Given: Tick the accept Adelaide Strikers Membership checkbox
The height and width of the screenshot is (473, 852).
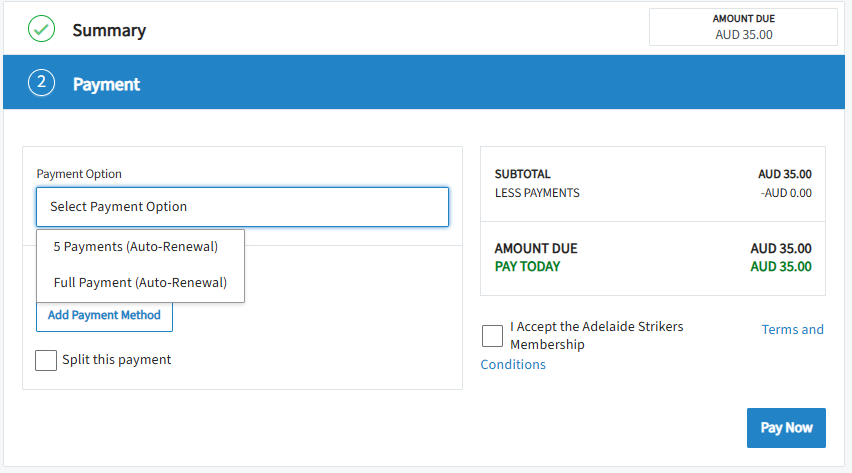Looking at the screenshot, I should (x=492, y=336).
